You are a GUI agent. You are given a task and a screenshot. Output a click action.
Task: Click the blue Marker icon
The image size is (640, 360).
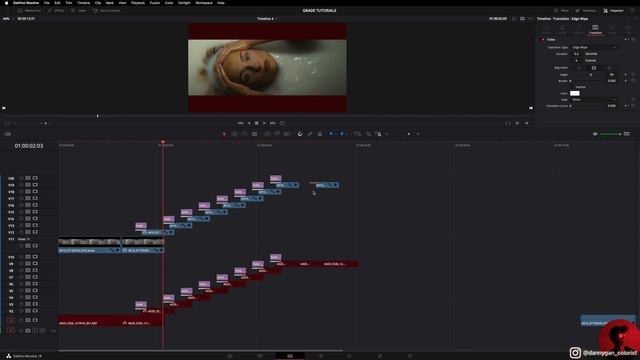[342, 134]
